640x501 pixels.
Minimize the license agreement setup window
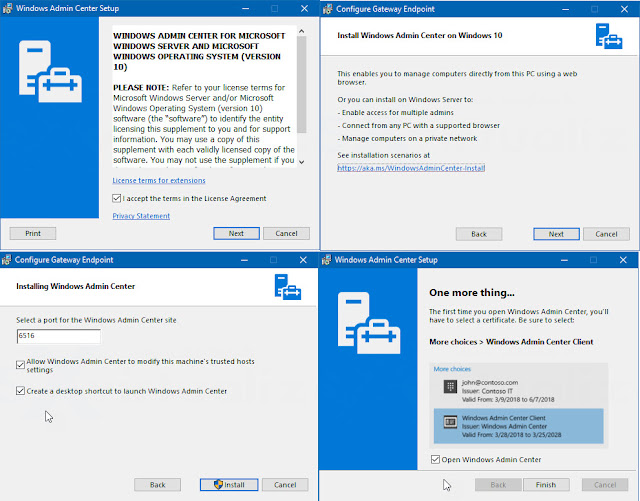[245, 9]
